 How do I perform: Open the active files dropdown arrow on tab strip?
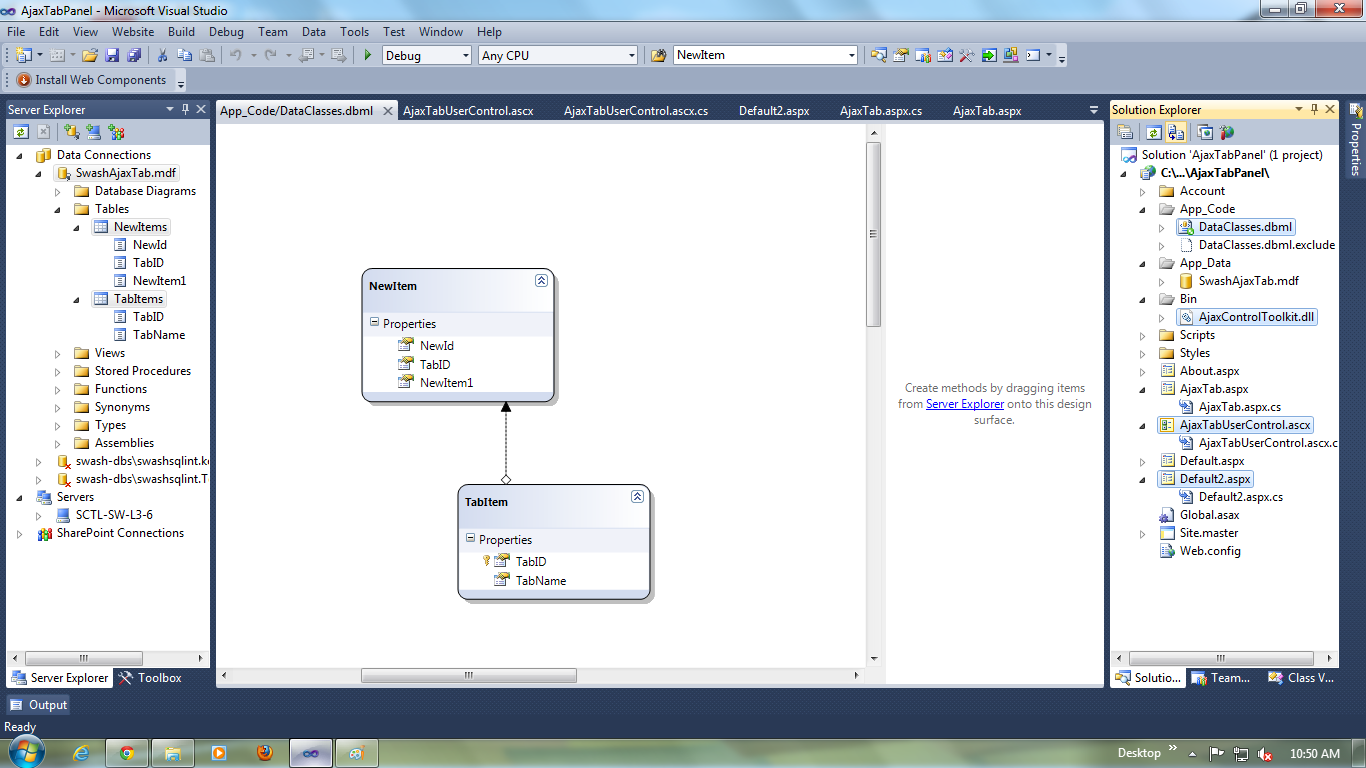tap(1093, 110)
